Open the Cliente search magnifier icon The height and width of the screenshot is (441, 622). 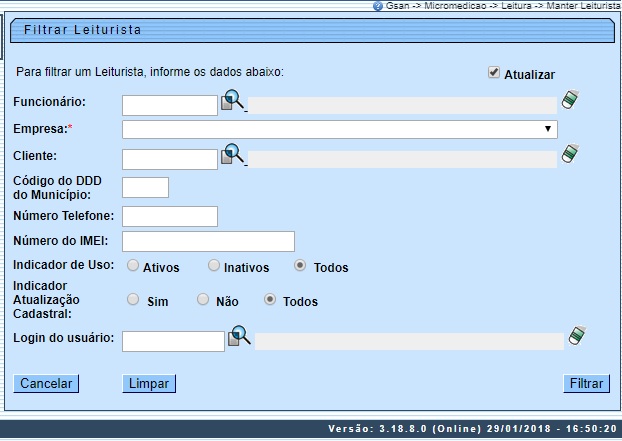(232, 155)
